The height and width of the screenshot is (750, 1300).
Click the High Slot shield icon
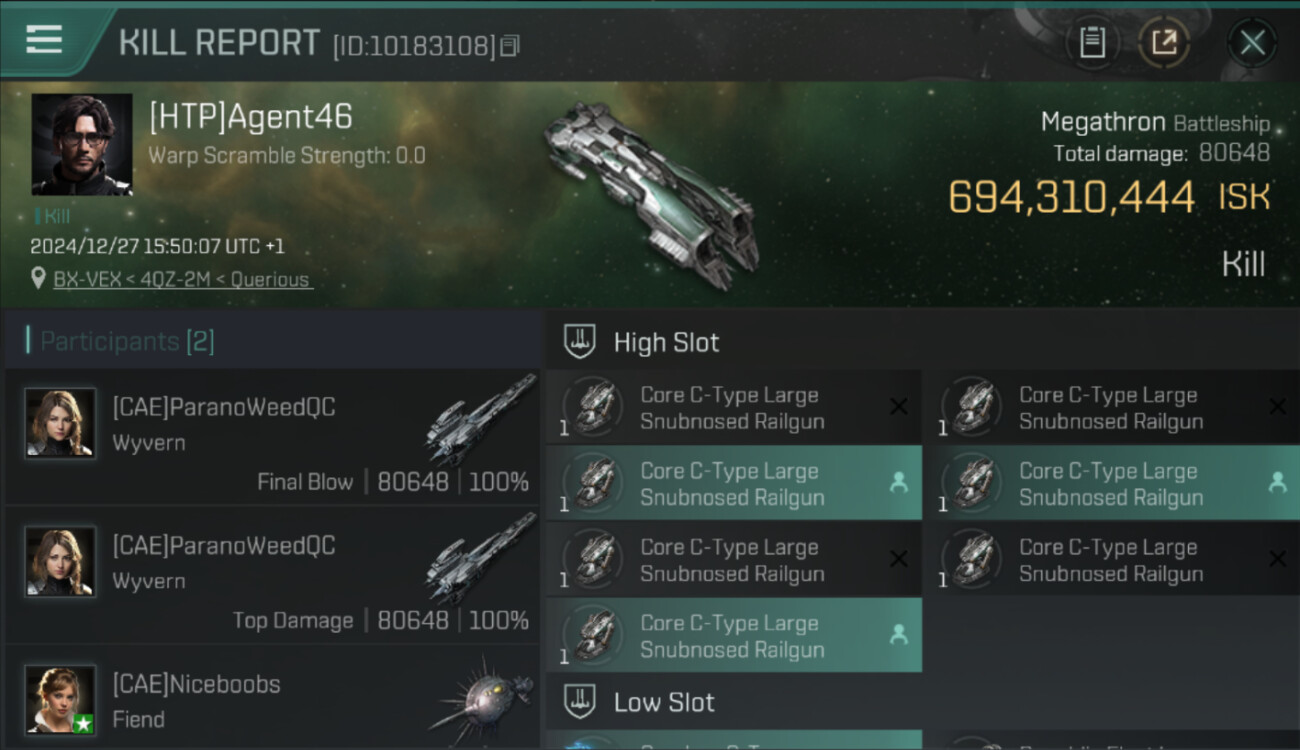click(x=580, y=341)
